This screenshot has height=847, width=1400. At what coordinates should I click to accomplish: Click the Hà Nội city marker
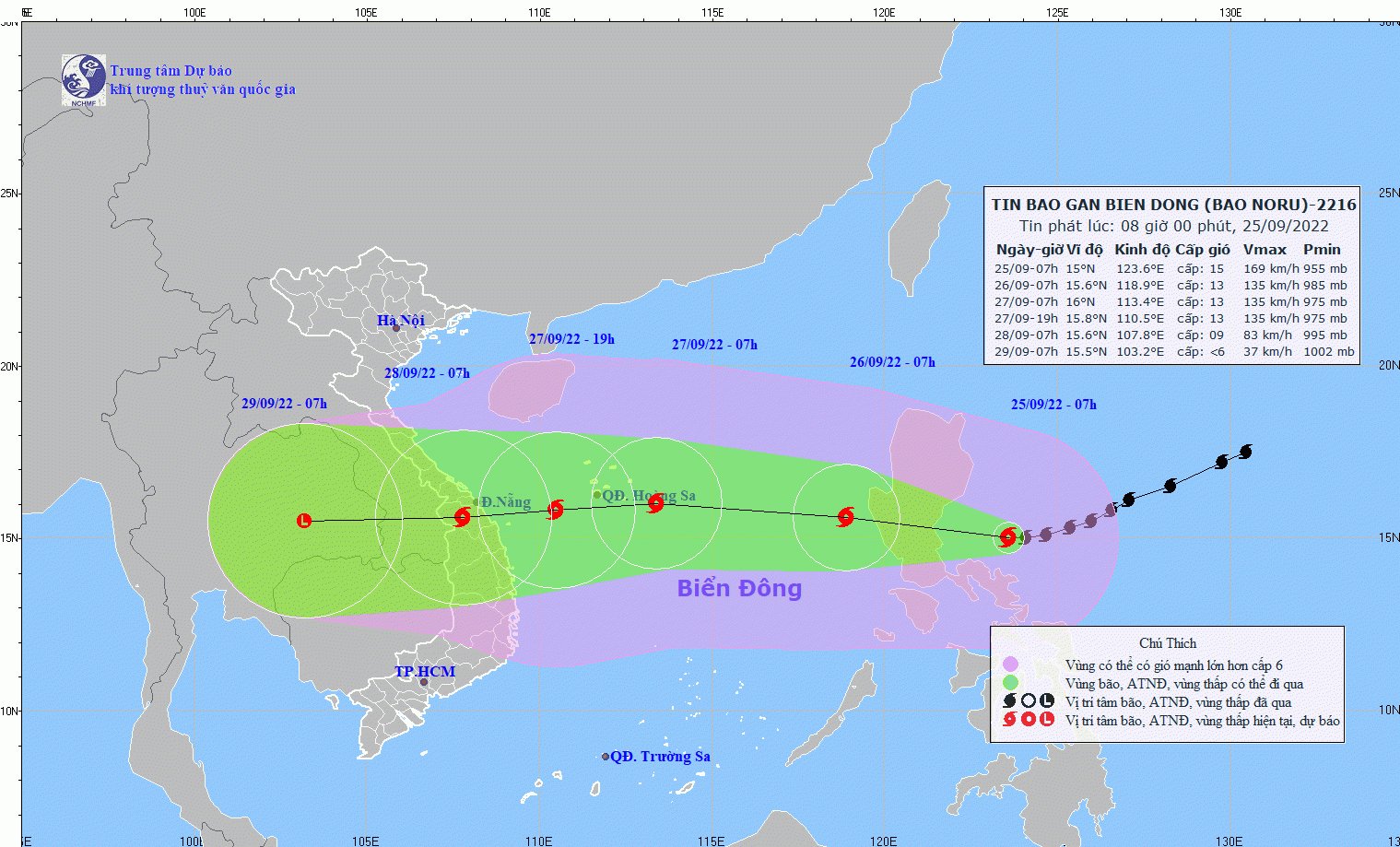point(396,328)
